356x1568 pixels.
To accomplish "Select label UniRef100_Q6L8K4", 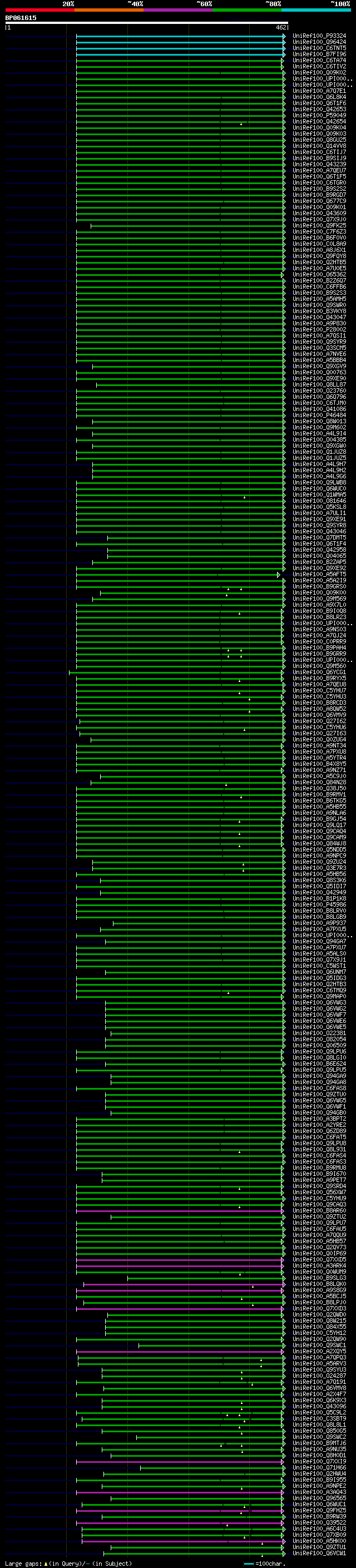I will click(319, 97).
